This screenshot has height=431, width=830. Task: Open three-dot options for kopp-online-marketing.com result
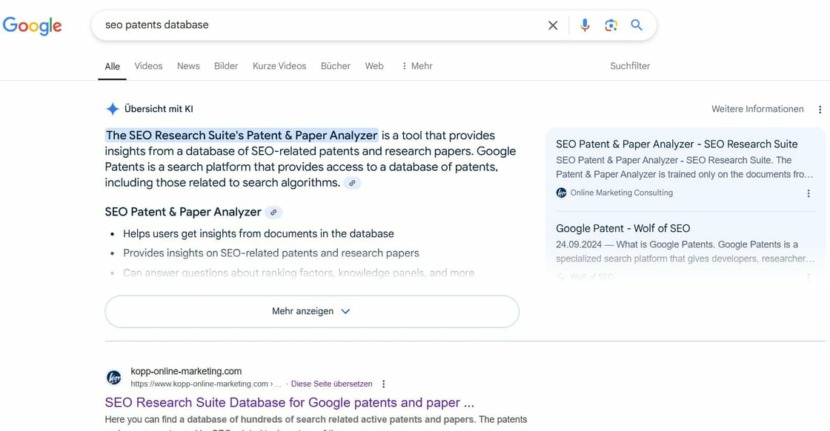coord(384,384)
